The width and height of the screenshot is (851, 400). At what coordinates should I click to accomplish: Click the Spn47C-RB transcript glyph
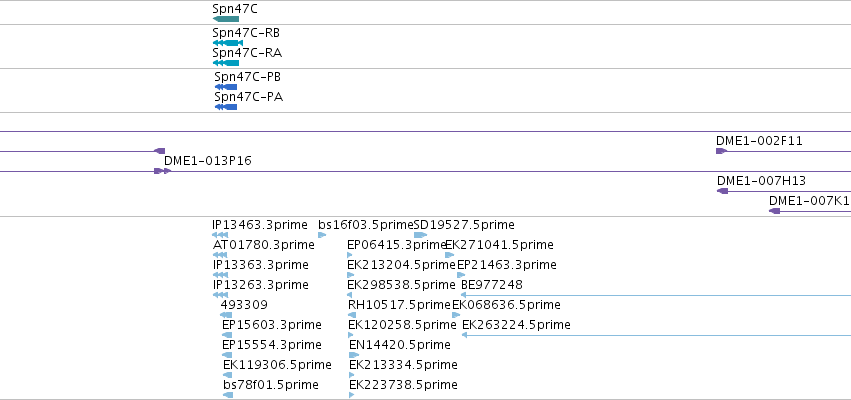[227, 43]
